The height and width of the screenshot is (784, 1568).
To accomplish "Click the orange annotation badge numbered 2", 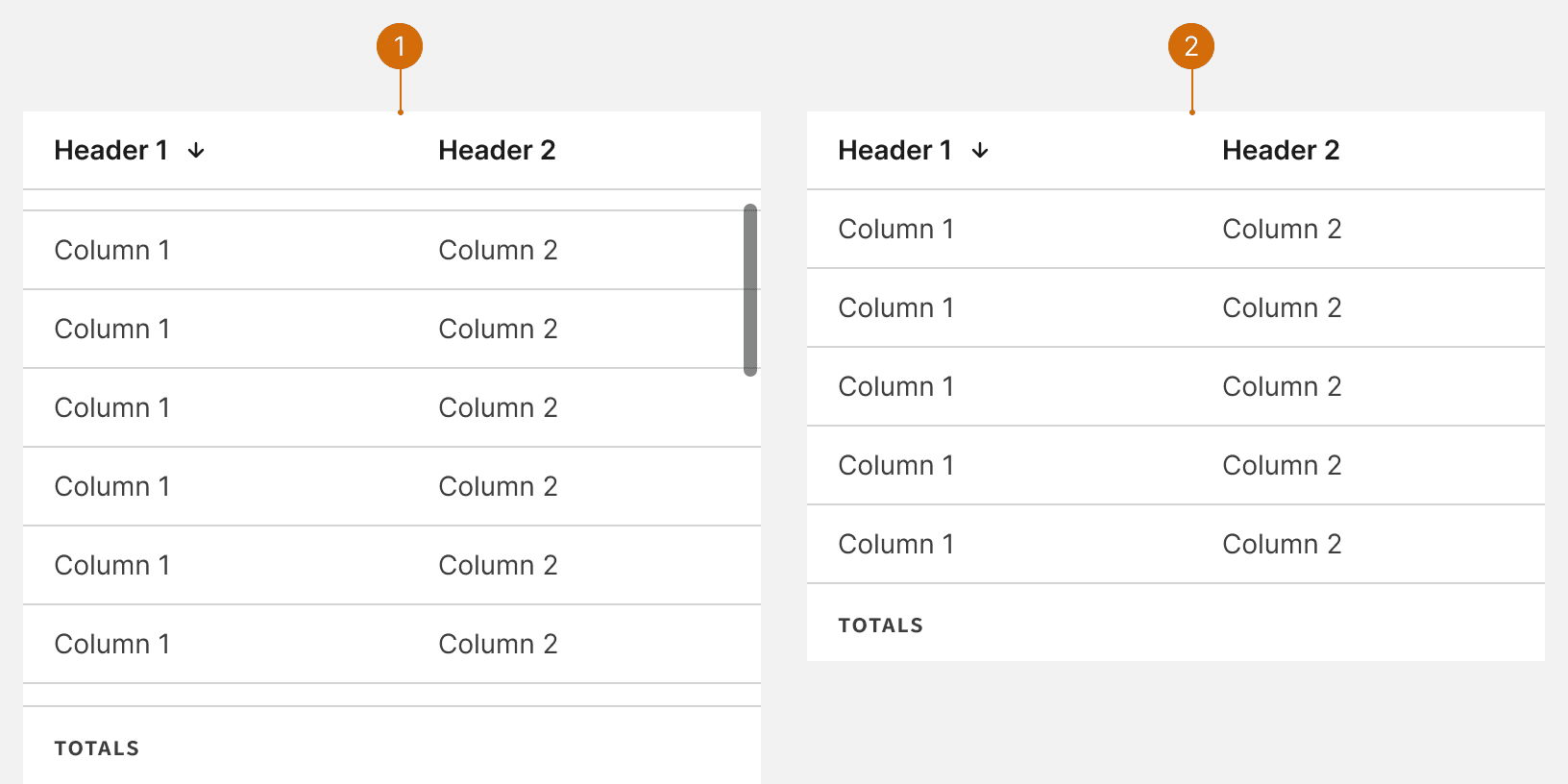I will pyautogui.click(x=1191, y=46).
